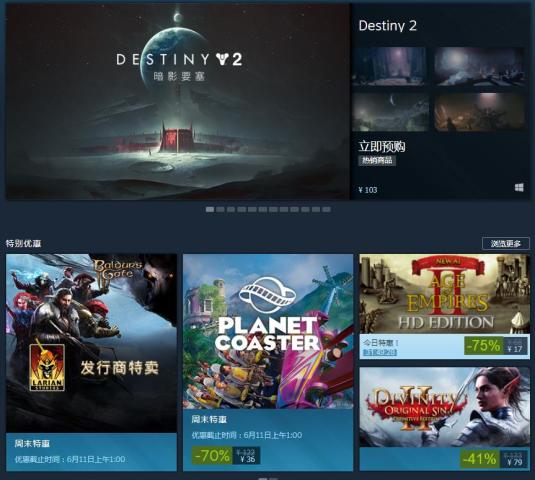
Task: Select the last carousel page indicator
Action: coord(327,209)
